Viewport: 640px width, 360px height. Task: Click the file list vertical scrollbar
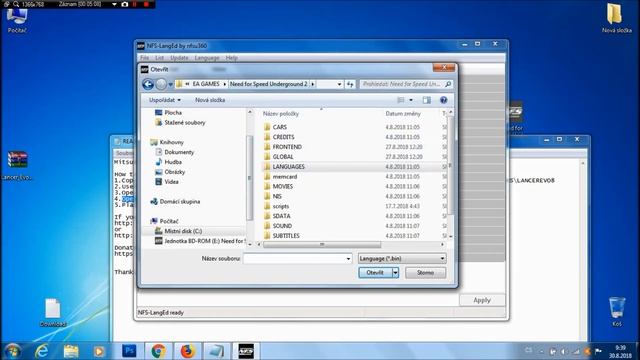451,165
